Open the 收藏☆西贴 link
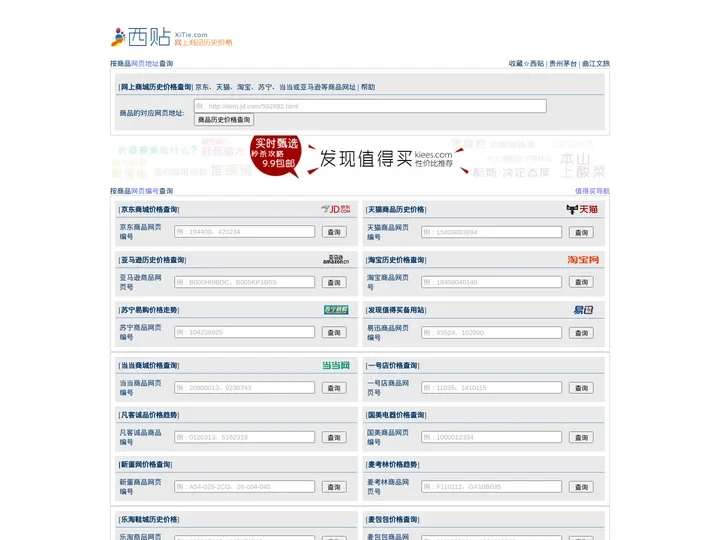Screen dimensions: 720x540 (526, 63)
